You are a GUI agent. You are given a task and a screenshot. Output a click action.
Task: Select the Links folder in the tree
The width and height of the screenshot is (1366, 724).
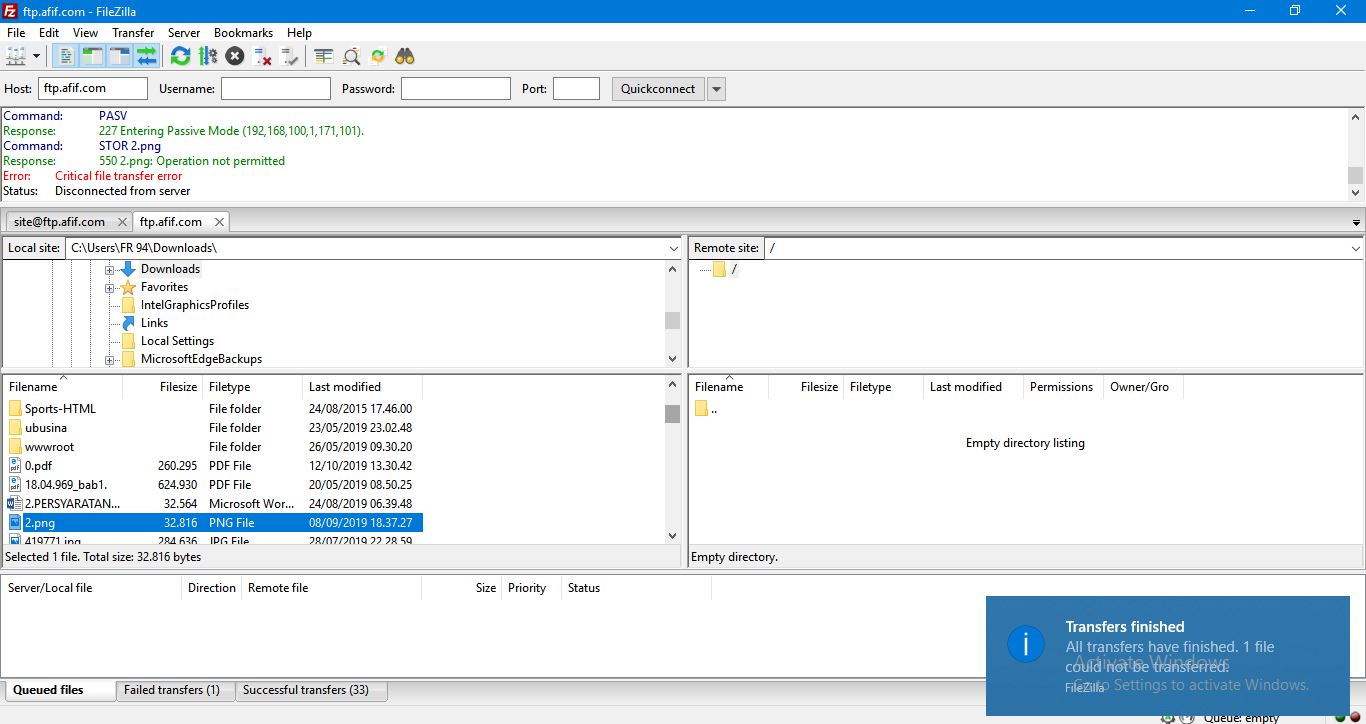pos(154,323)
